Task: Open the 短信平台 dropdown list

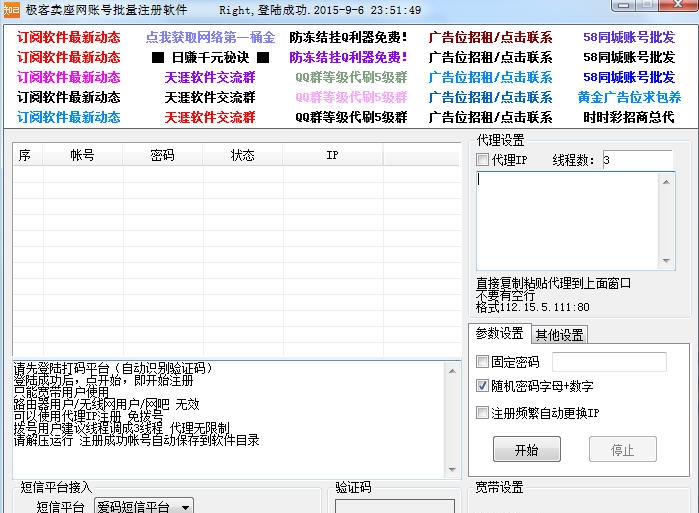Action: click(x=185, y=507)
